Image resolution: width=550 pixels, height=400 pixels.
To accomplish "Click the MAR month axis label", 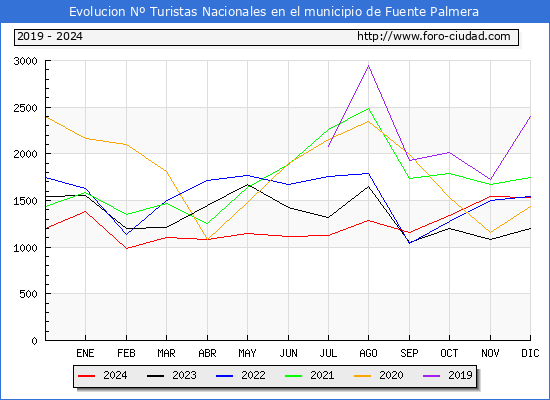I will point(166,353).
